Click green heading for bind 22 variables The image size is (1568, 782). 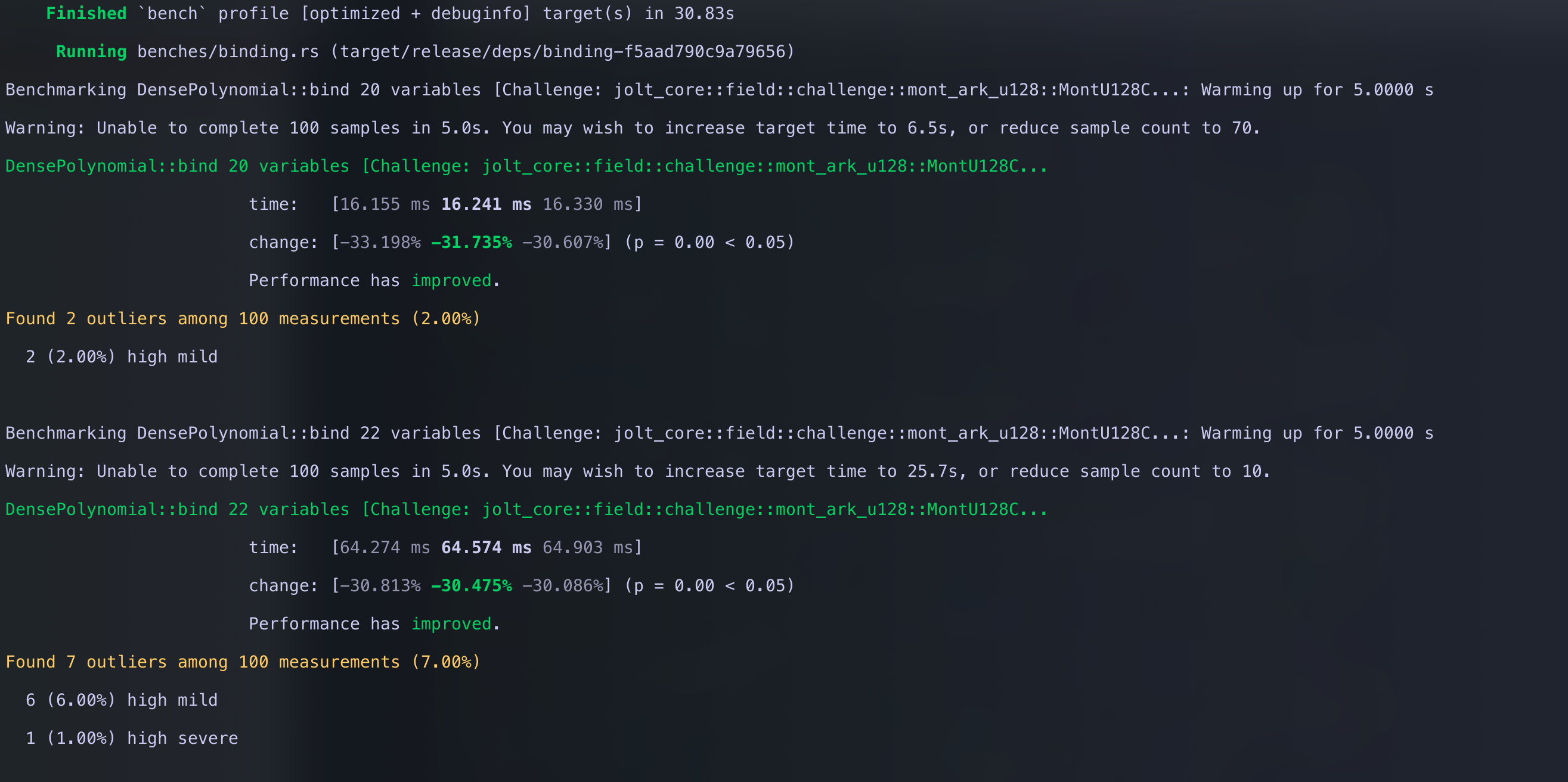tap(526, 510)
